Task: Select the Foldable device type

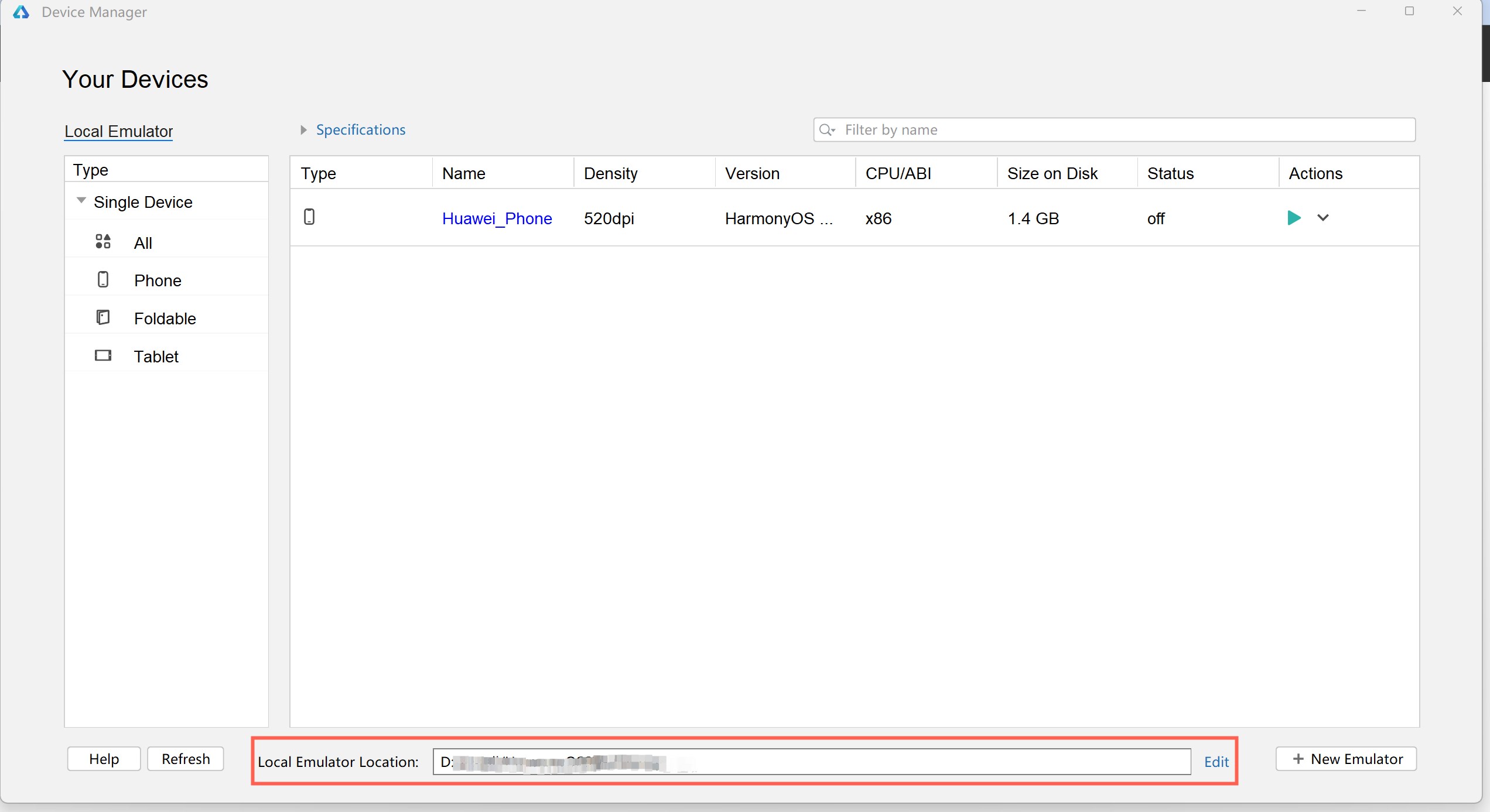Action: coord(166,318)
